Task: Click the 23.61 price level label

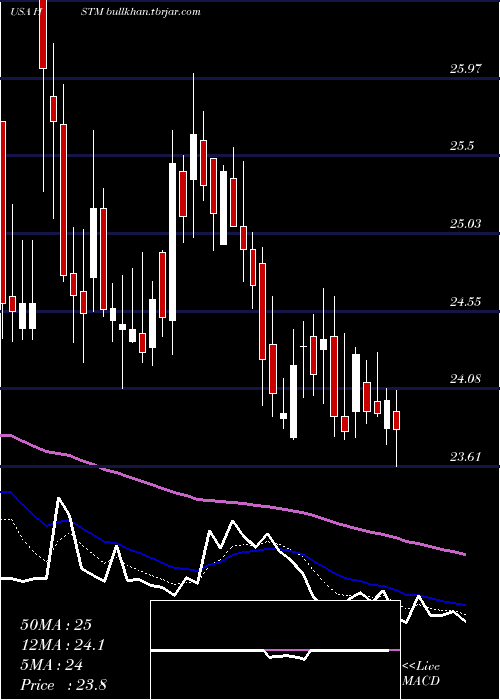Action: (x=466, y=456)
